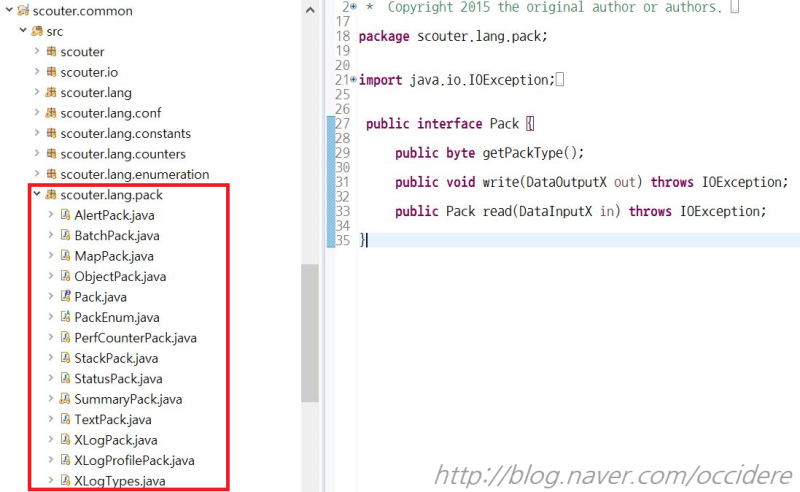Expand BatchPack.java members
Screen dimensions: 800x492
pos(51,235)
